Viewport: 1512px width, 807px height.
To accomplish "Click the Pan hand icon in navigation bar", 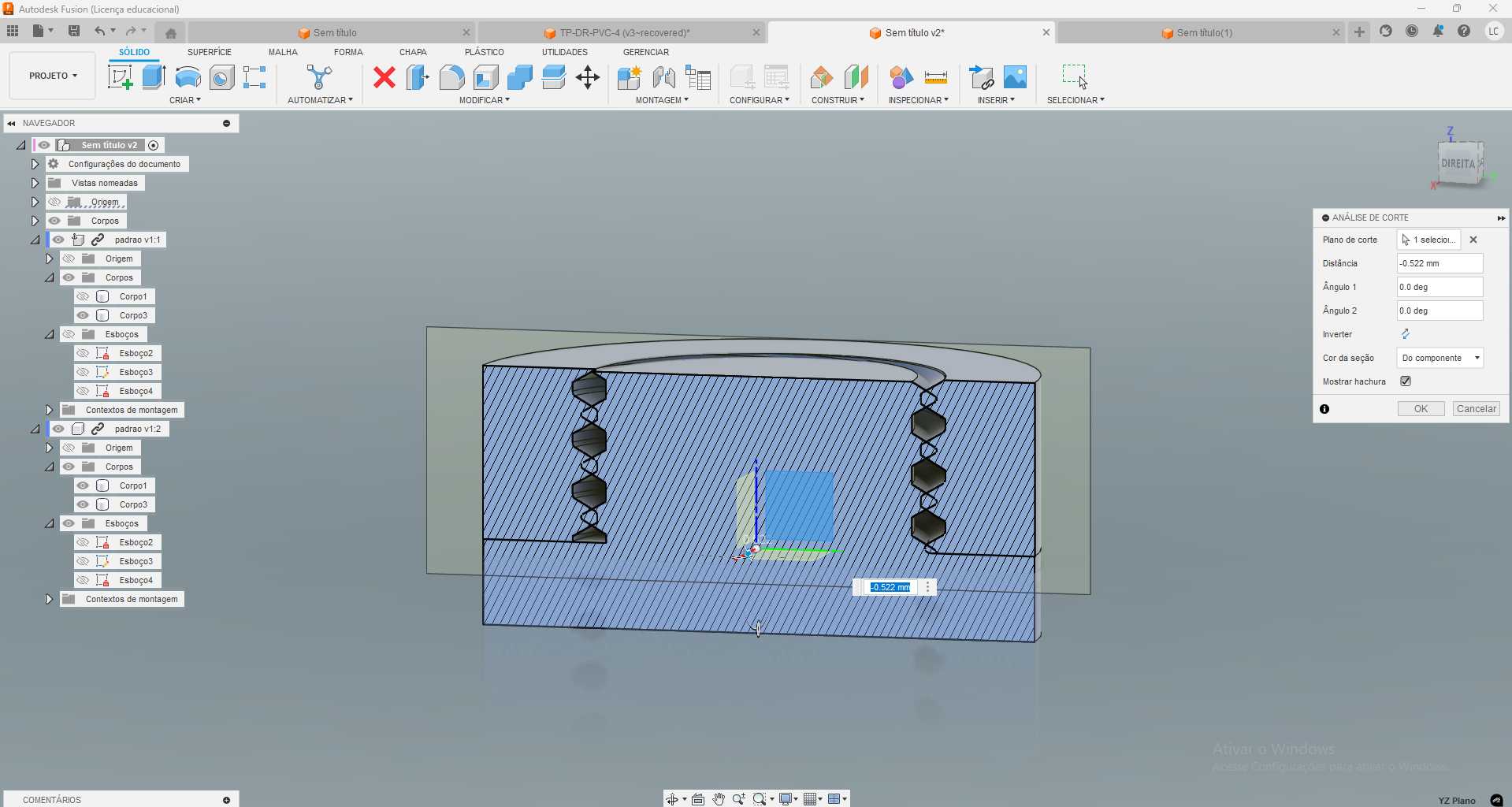I will pyautogui.click(x=719, y=799).
